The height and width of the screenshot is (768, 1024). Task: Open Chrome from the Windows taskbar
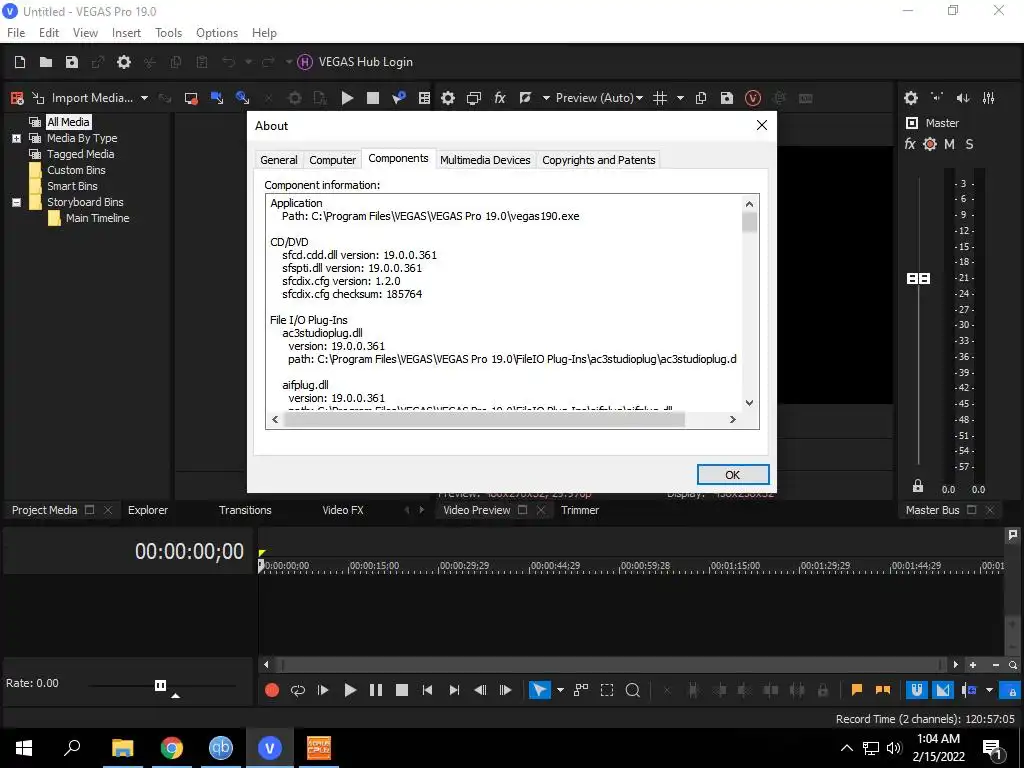pyautogui.click(x=172, y=748)
